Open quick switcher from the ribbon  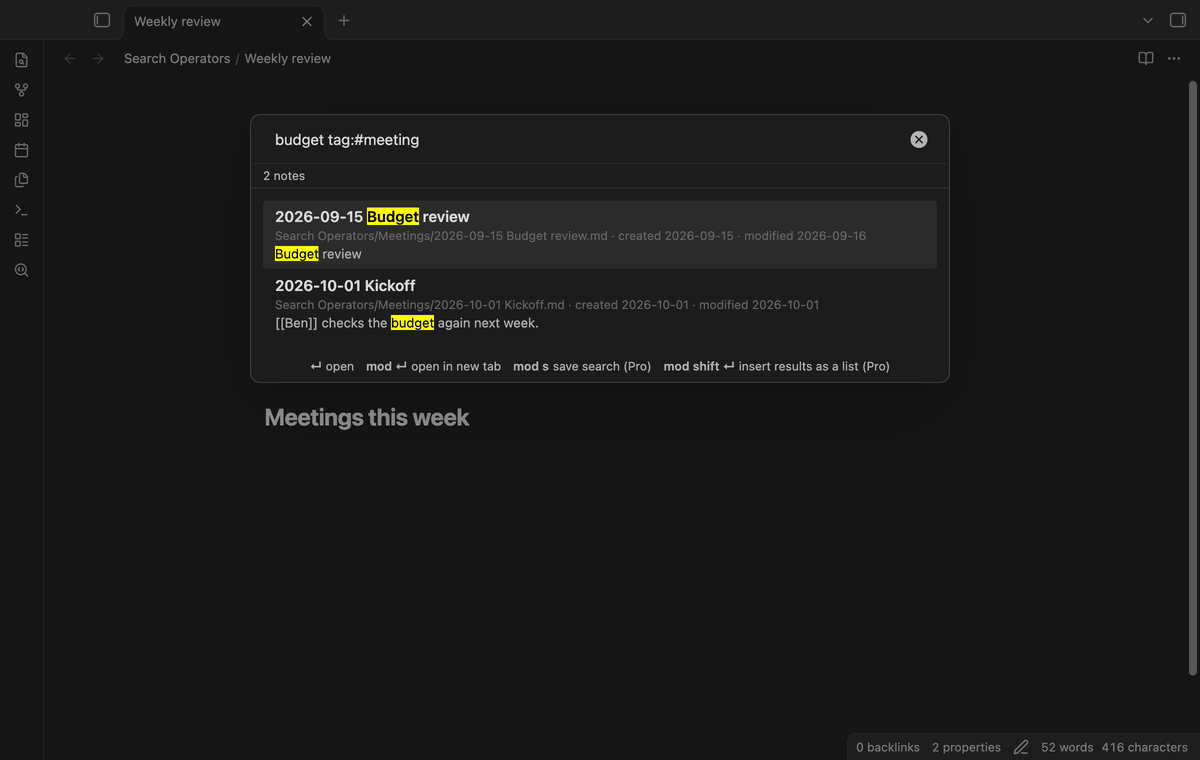[21, 60]
